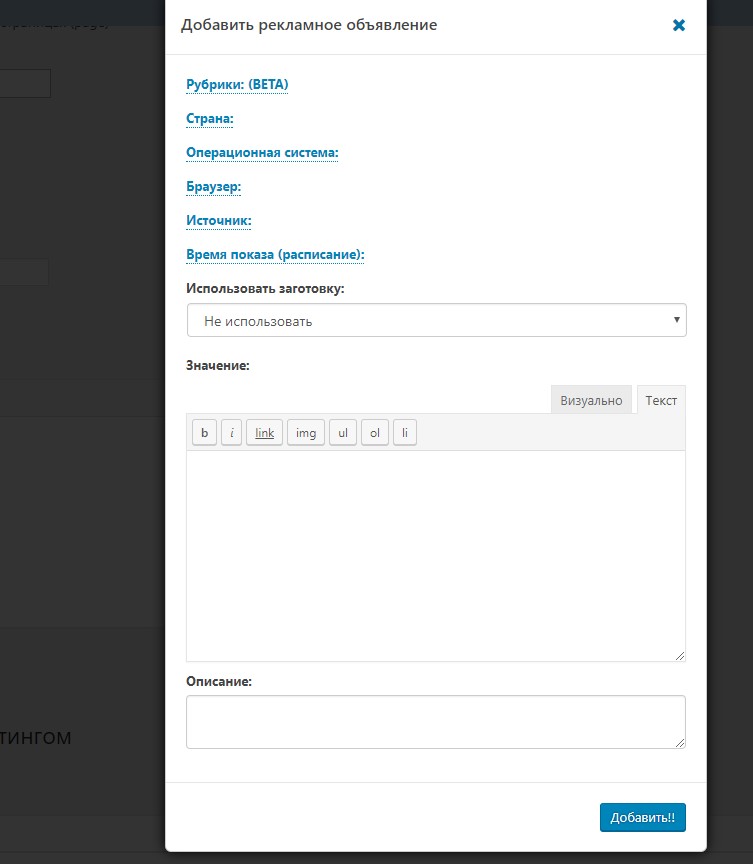
Task: Click the 'Описание' text field
Action: point(436,721)
